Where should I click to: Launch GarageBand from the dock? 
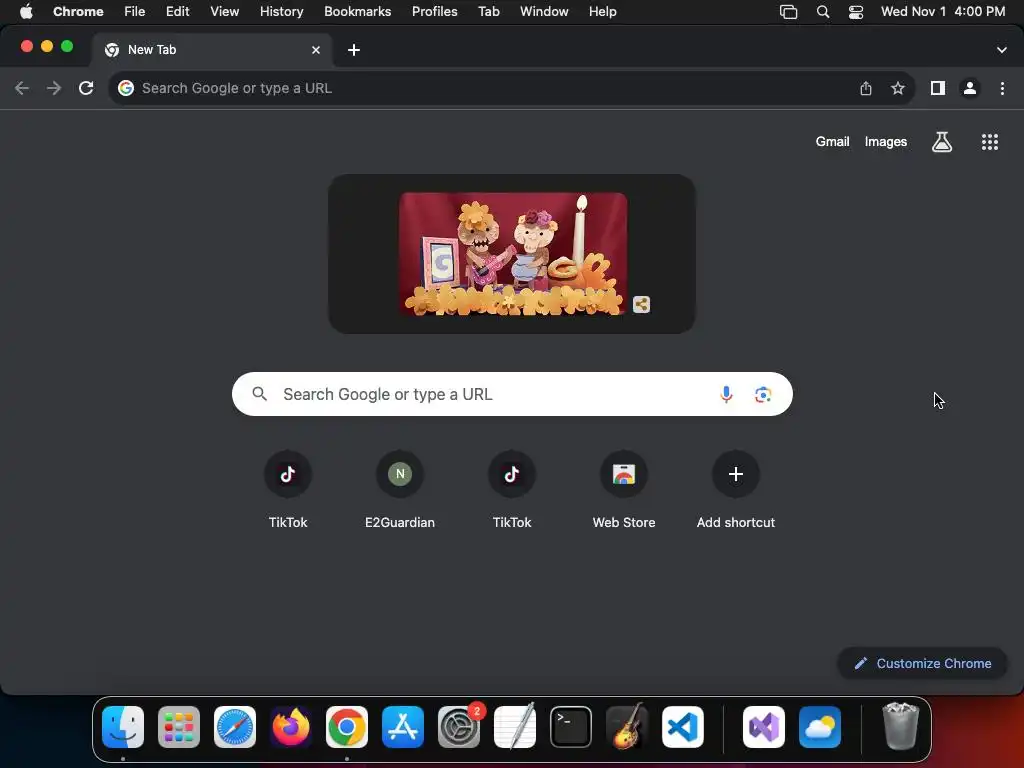click(x=627, y=727)
